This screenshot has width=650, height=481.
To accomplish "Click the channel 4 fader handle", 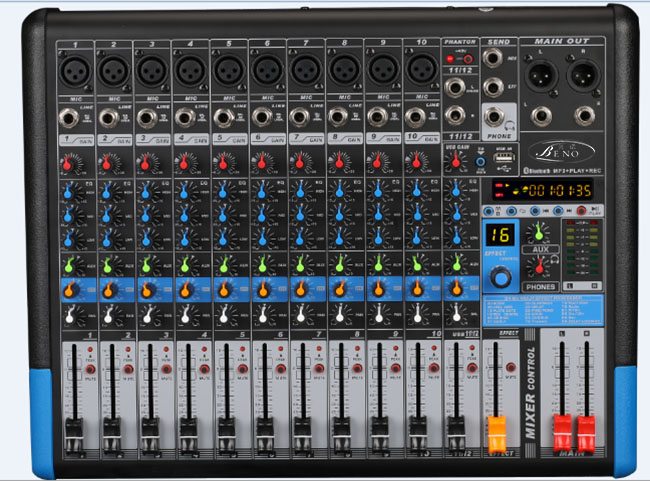I will [187, 431].
